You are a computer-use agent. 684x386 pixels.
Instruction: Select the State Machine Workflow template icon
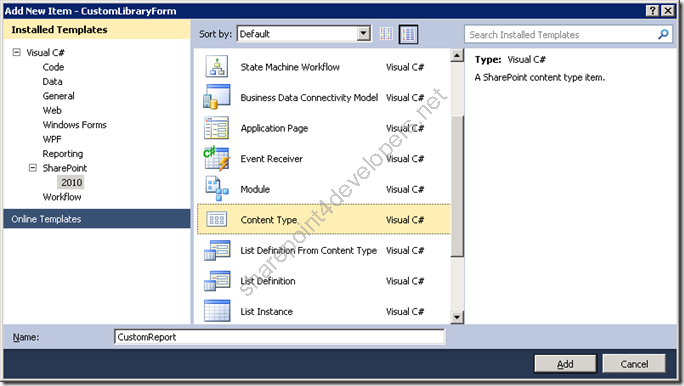coord(217,67)
